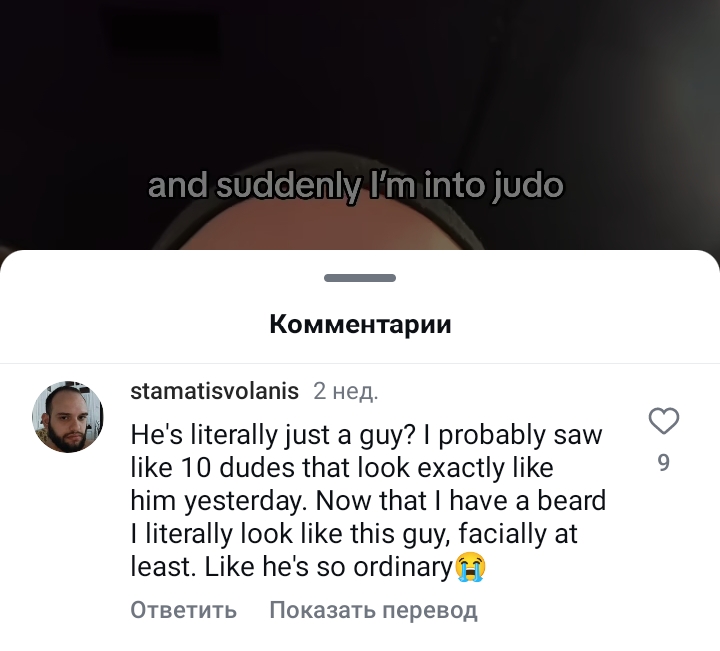This screenshot has width=720, height=651.
Task: Click the comment line 'I literally look like'
Action: pos(354,534)
